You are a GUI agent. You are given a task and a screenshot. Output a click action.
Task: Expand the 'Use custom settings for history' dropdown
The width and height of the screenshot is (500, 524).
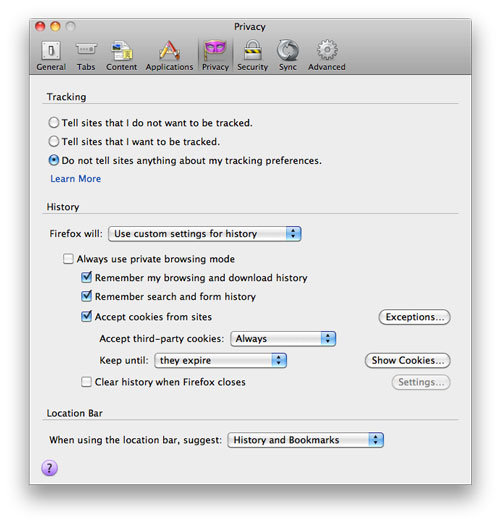click(205, 234)
